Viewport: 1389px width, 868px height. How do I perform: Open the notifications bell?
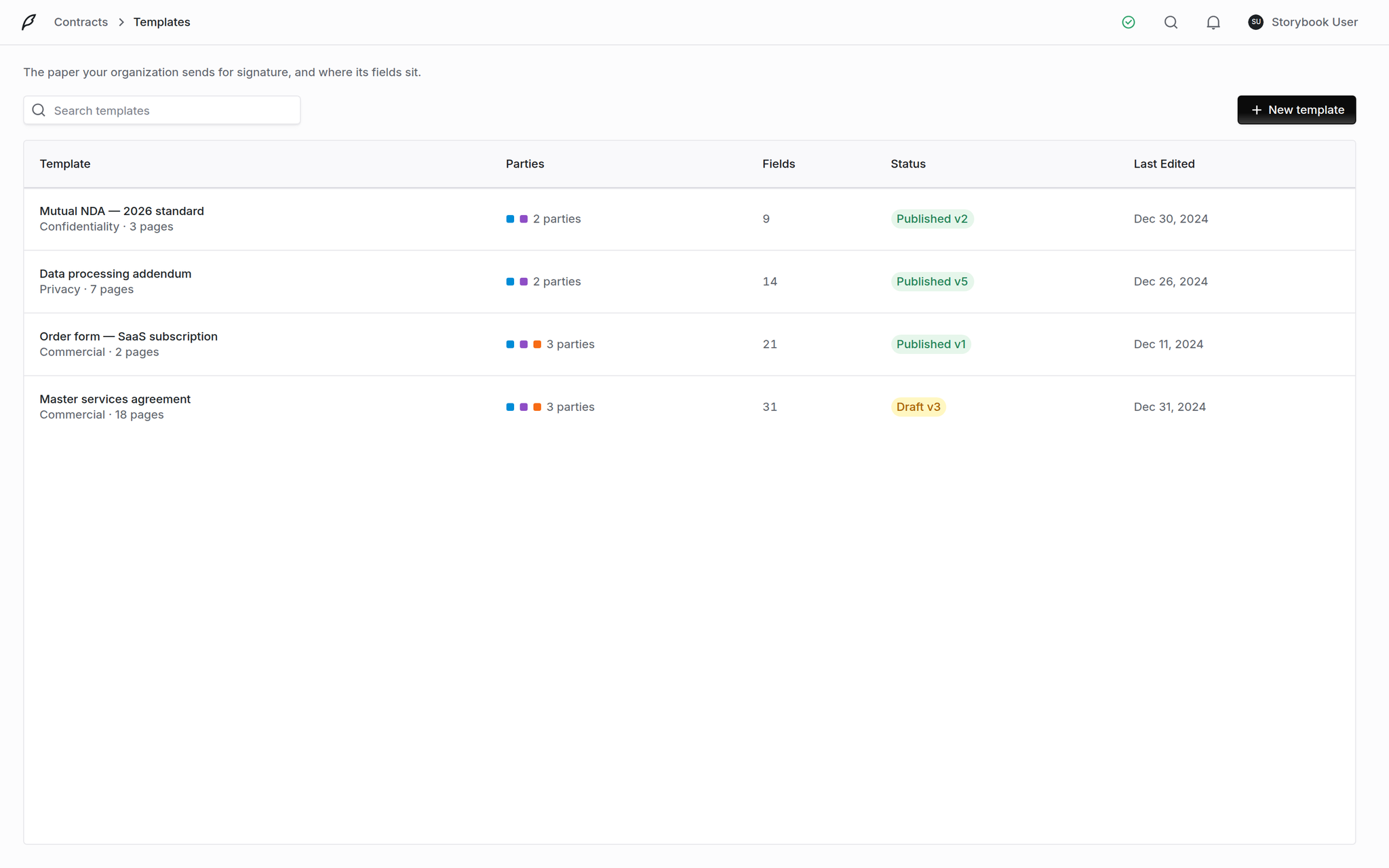(1213, 22)
